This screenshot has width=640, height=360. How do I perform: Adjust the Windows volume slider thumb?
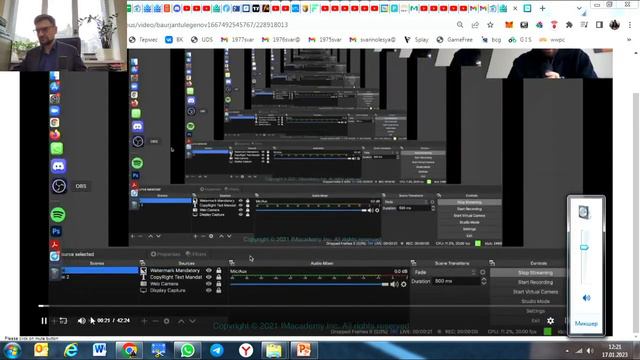click(x=584, y=247)
